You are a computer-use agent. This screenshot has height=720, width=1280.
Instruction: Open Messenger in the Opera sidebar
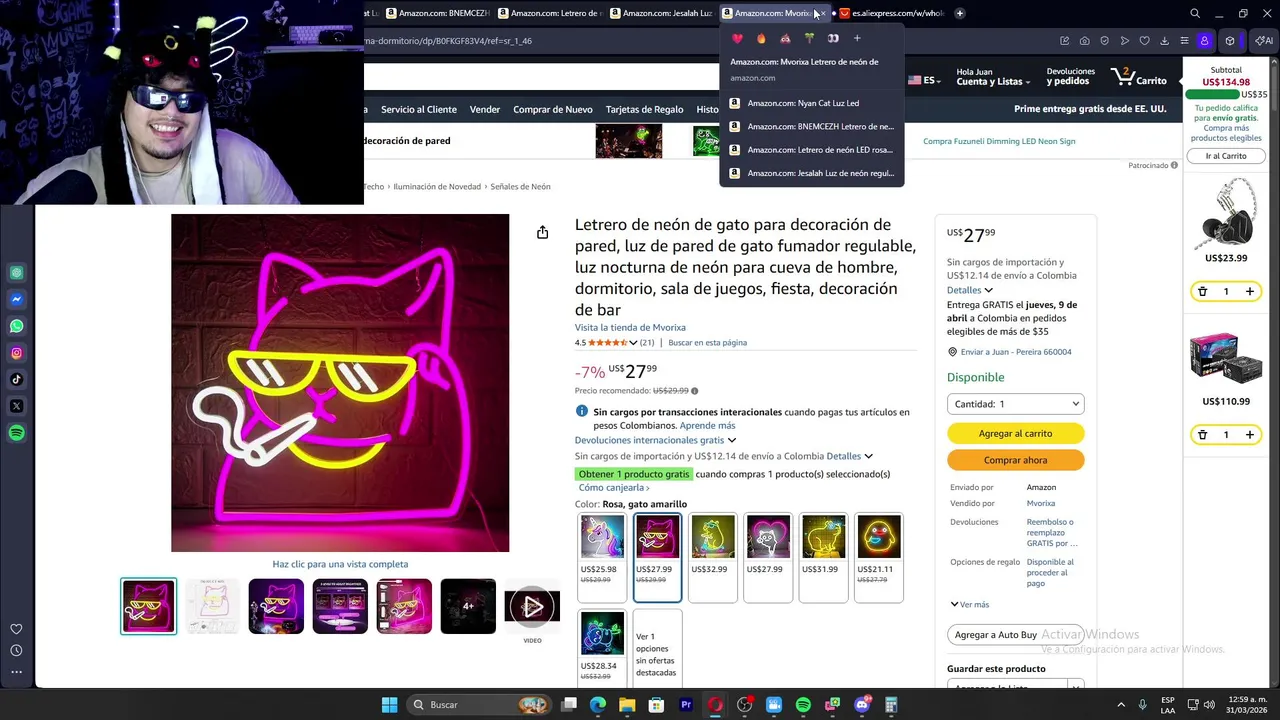point(17,299)
